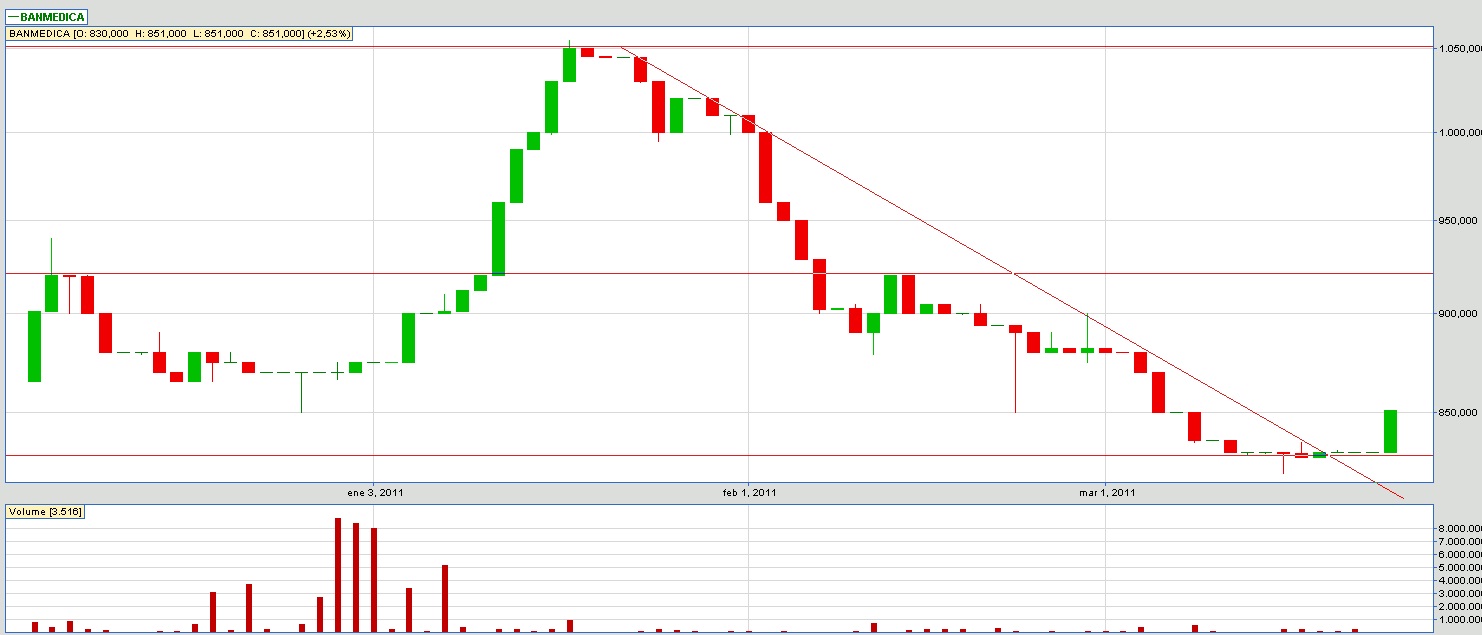The height and width of the screenshot is (635, 1482).
Task: Click the 1.000,000 volume axis label
Action: [1459, 620]
